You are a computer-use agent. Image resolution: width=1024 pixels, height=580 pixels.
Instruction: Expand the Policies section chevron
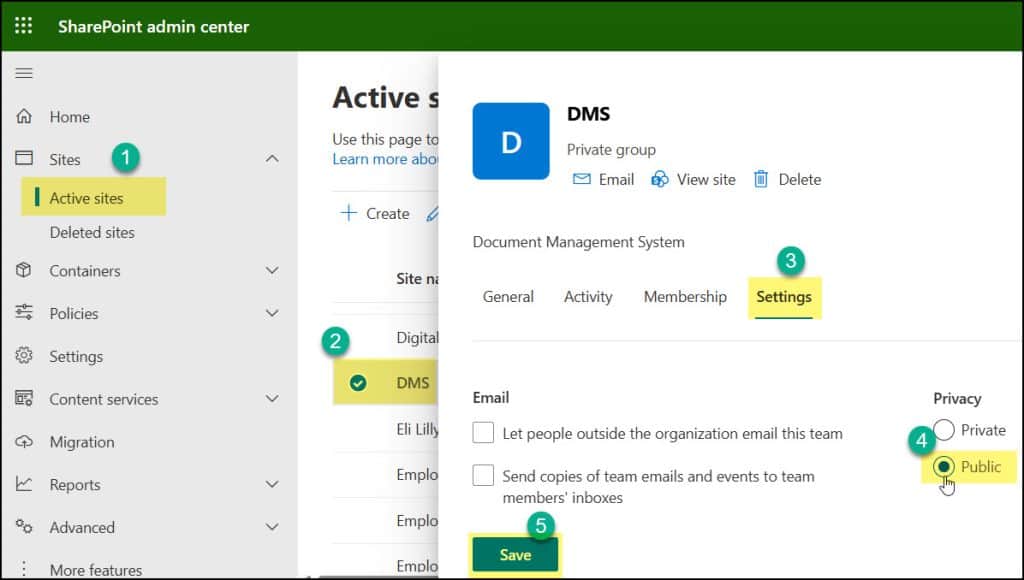point(272,313)
